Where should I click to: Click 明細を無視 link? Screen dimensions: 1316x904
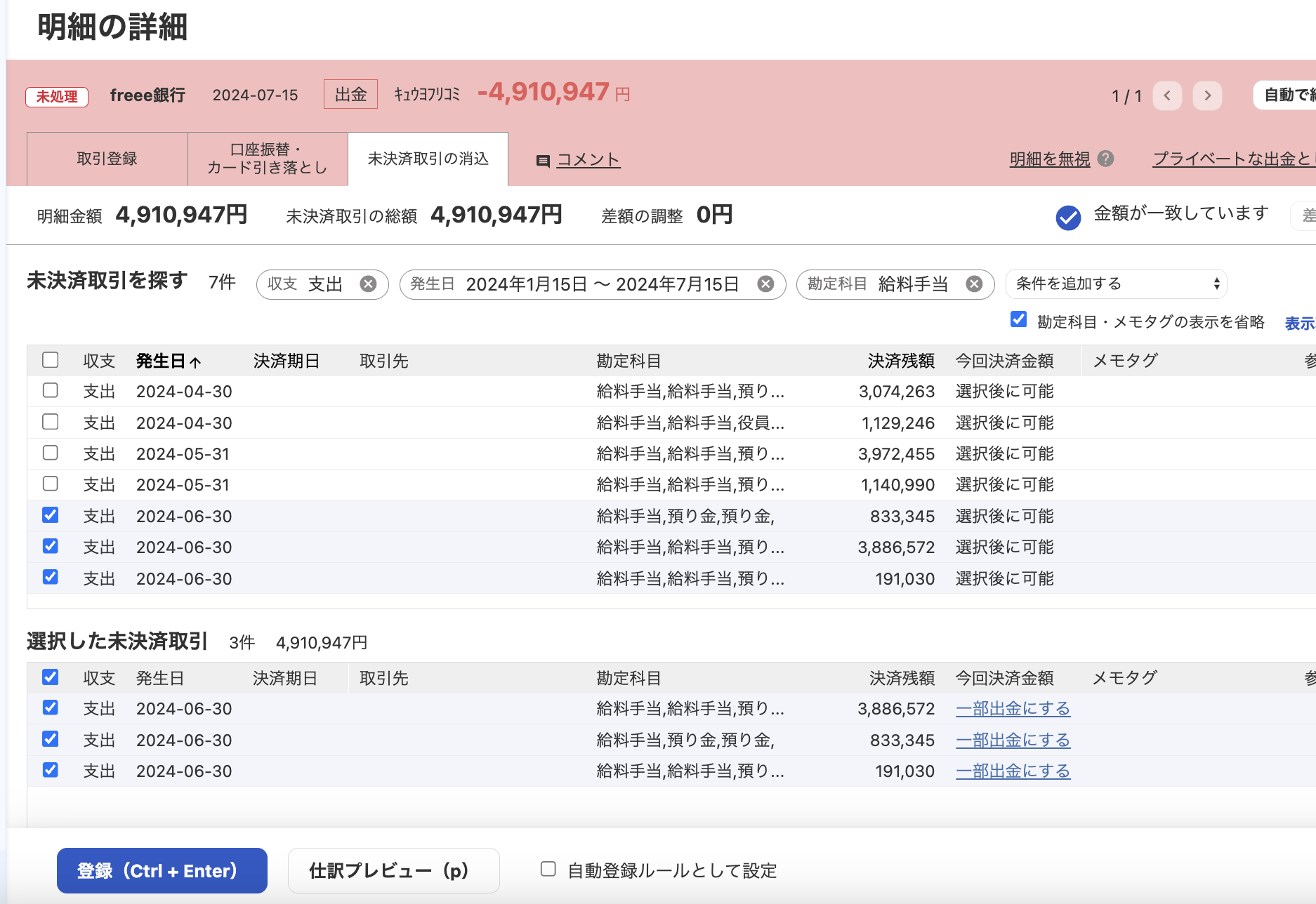[x=1050, y=159]
